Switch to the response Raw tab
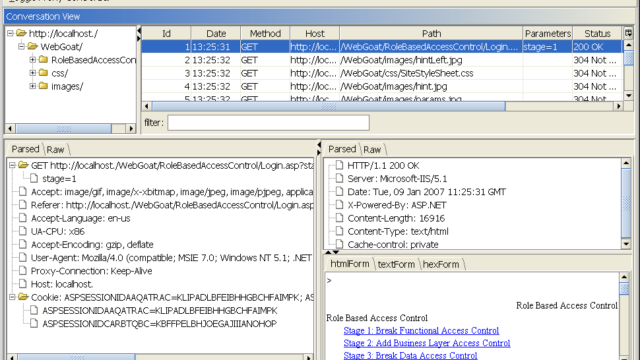This screenshot has width=640, height=360. tap(372, 149)
